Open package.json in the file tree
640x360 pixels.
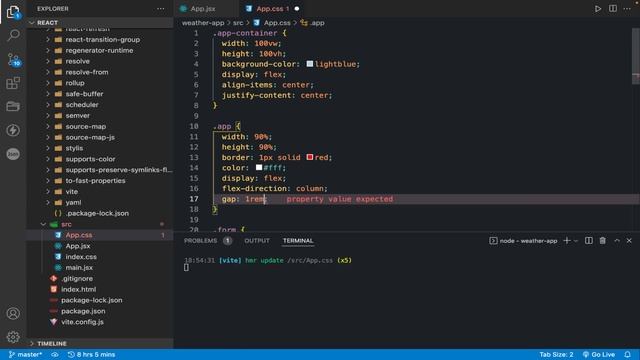pyautogui.click(x=83, y=311)
